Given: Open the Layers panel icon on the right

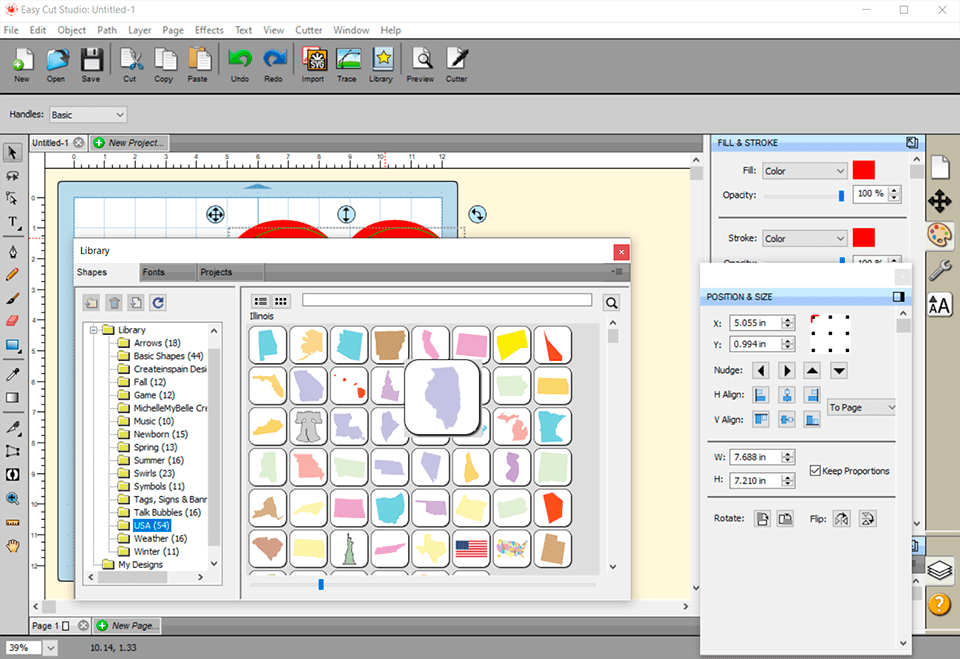Looking at the screenshot, I should (x=940, y=570).
